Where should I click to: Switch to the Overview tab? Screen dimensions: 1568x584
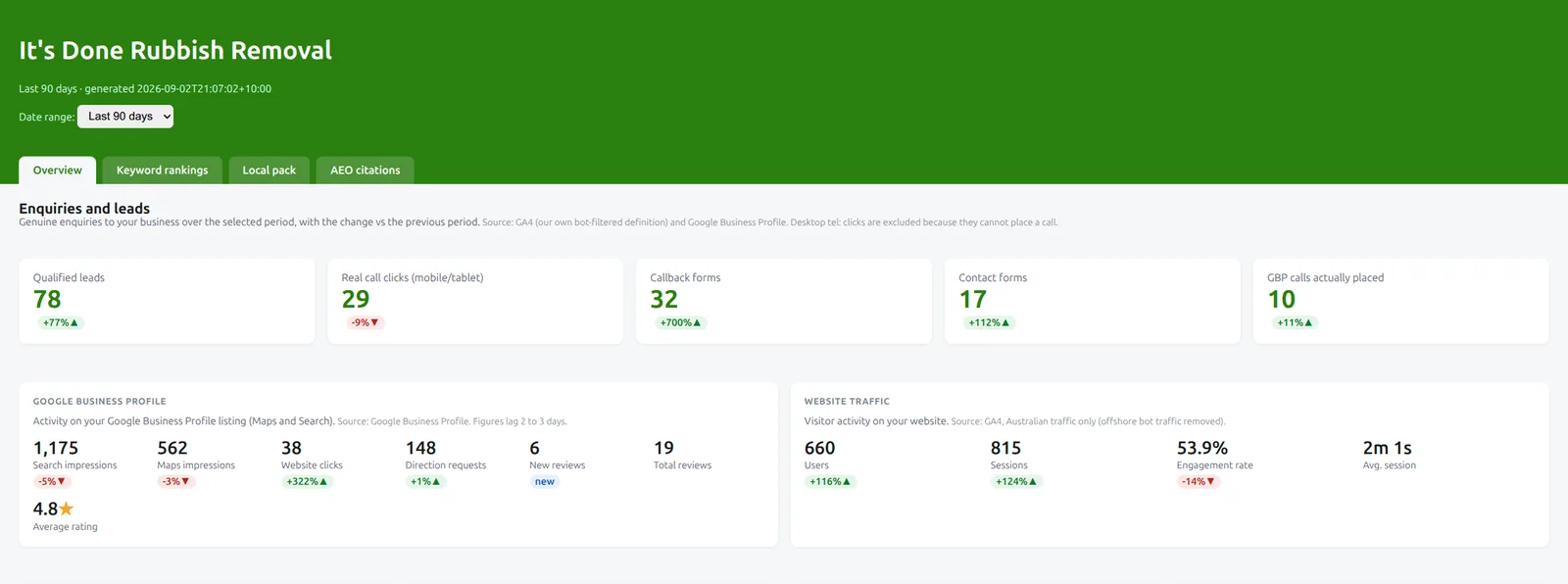pos(58,170)
